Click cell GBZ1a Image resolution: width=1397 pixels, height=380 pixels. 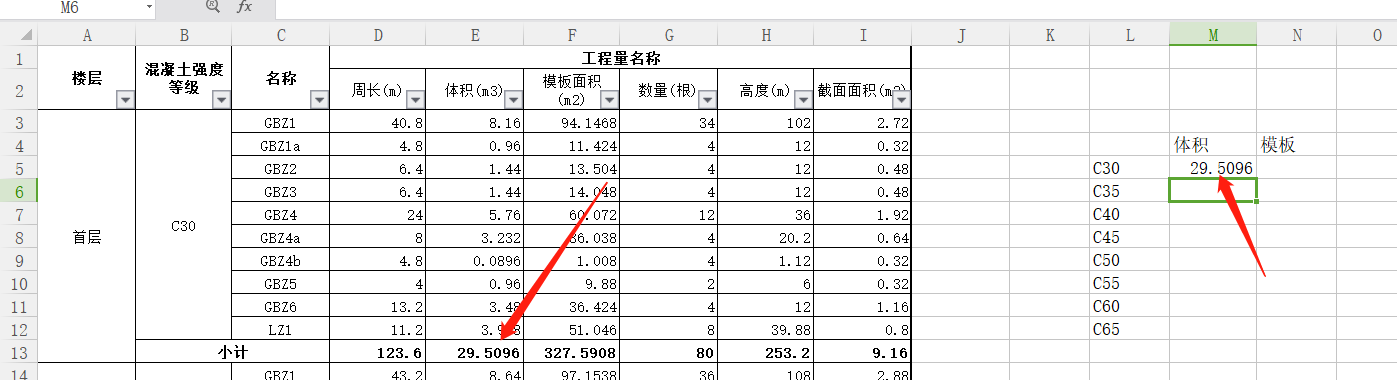[280, 146]
